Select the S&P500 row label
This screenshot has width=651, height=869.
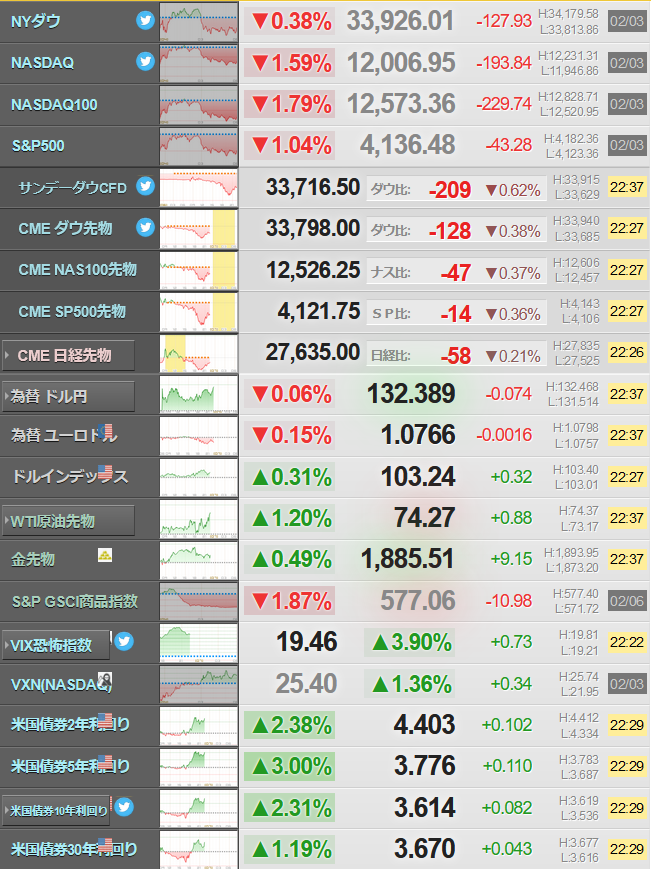click(x=38, y=146)
